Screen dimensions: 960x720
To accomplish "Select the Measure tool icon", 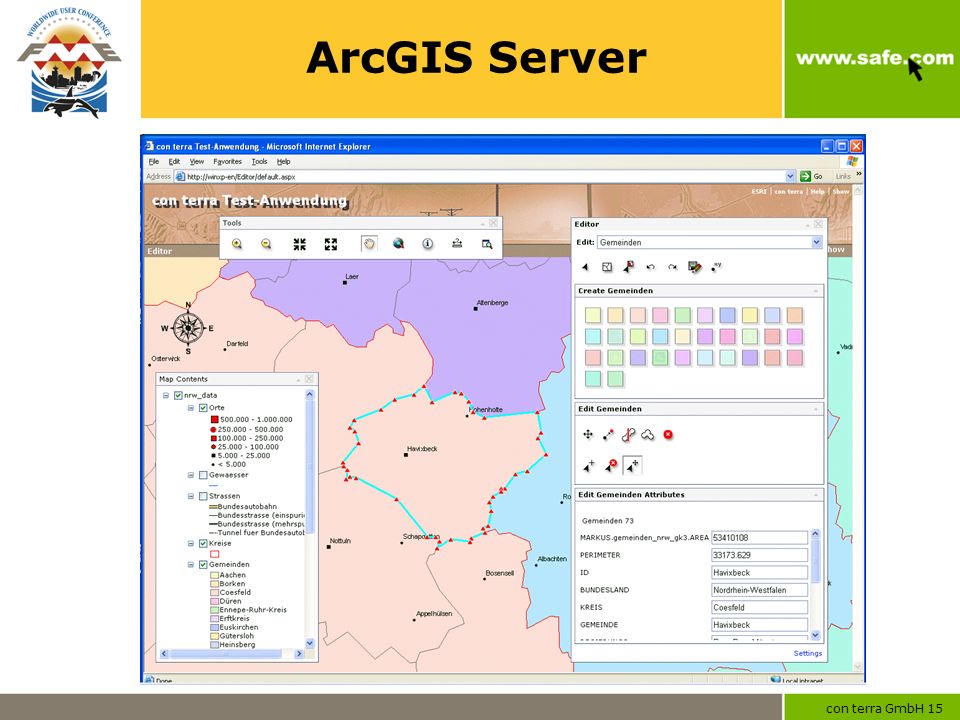I will 457,244.
